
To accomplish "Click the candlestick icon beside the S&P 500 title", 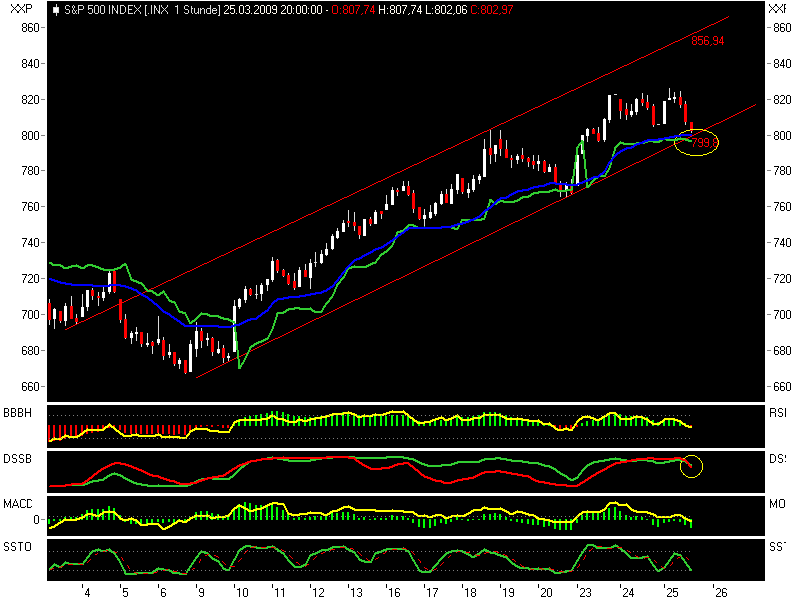I will point(56,10).
